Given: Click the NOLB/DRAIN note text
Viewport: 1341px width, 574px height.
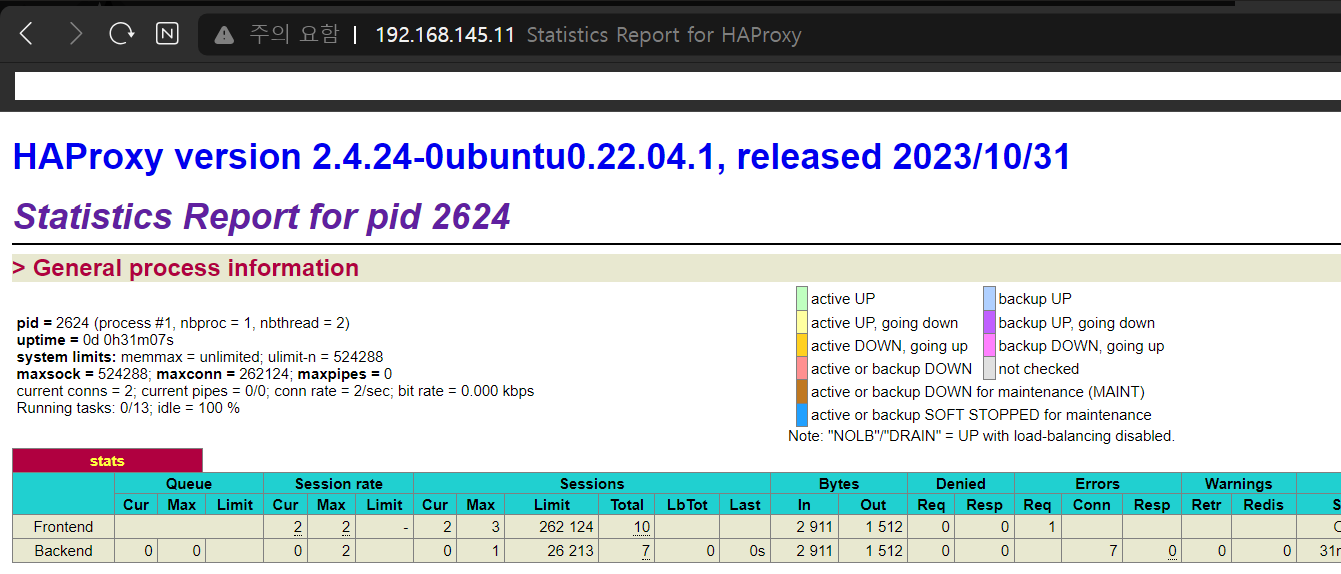Looking at the screenshot, I should [981, 436].
